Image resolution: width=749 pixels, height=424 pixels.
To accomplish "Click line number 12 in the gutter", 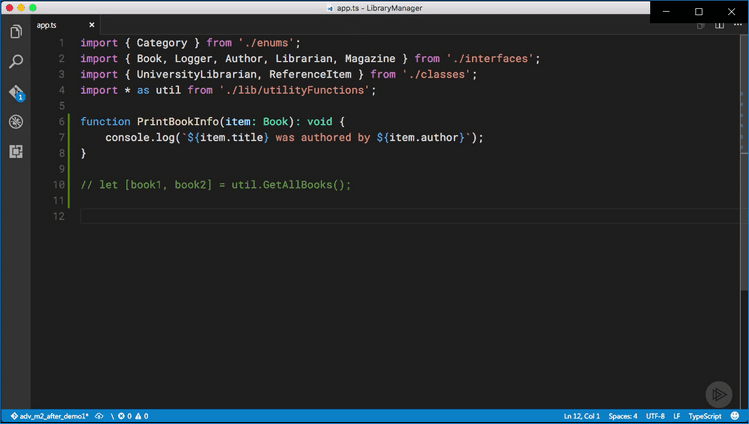I will tap(58, 216).
